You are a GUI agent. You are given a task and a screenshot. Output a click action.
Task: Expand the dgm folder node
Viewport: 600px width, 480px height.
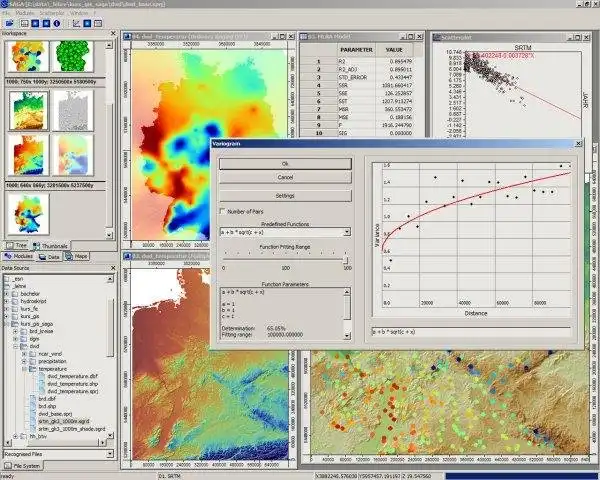tap(15, 339)
